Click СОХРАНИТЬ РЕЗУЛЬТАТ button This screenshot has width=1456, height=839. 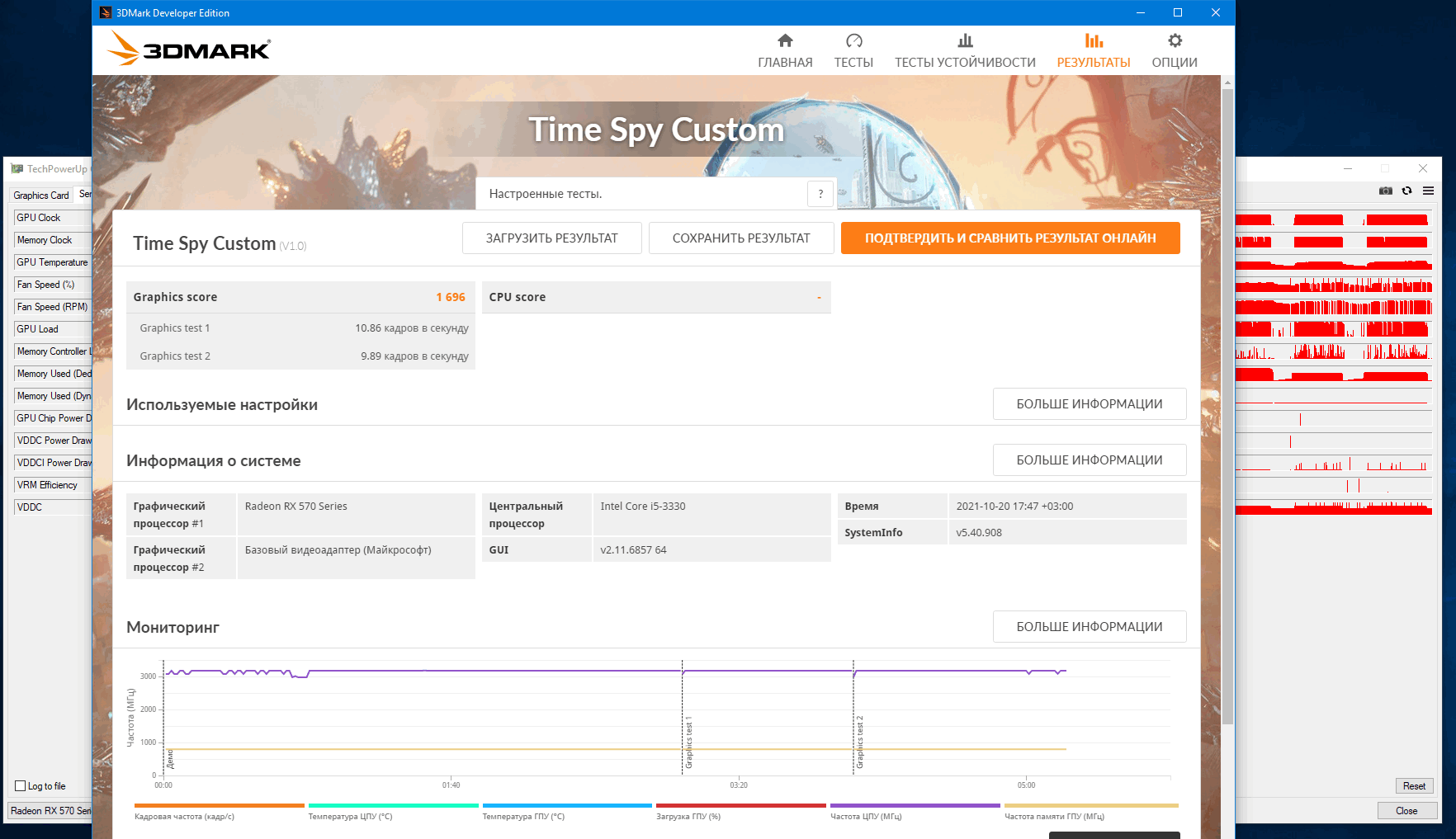741,238
